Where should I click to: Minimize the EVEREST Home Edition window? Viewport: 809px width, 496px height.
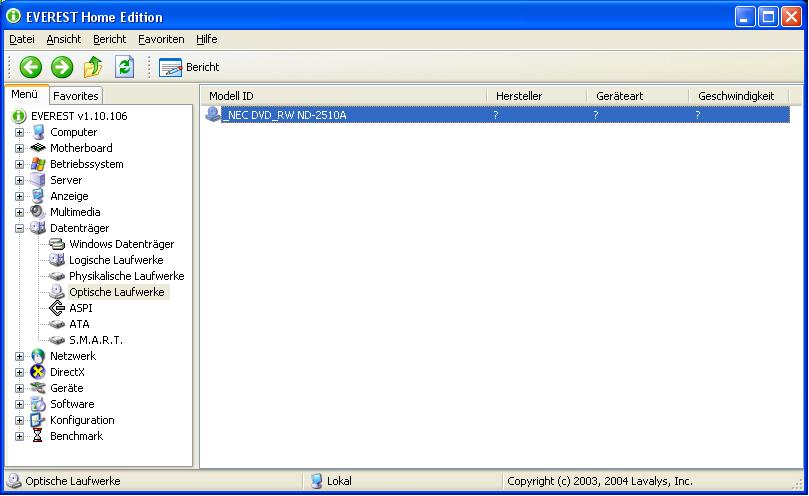pyautogui.click(x=745, y=17)
